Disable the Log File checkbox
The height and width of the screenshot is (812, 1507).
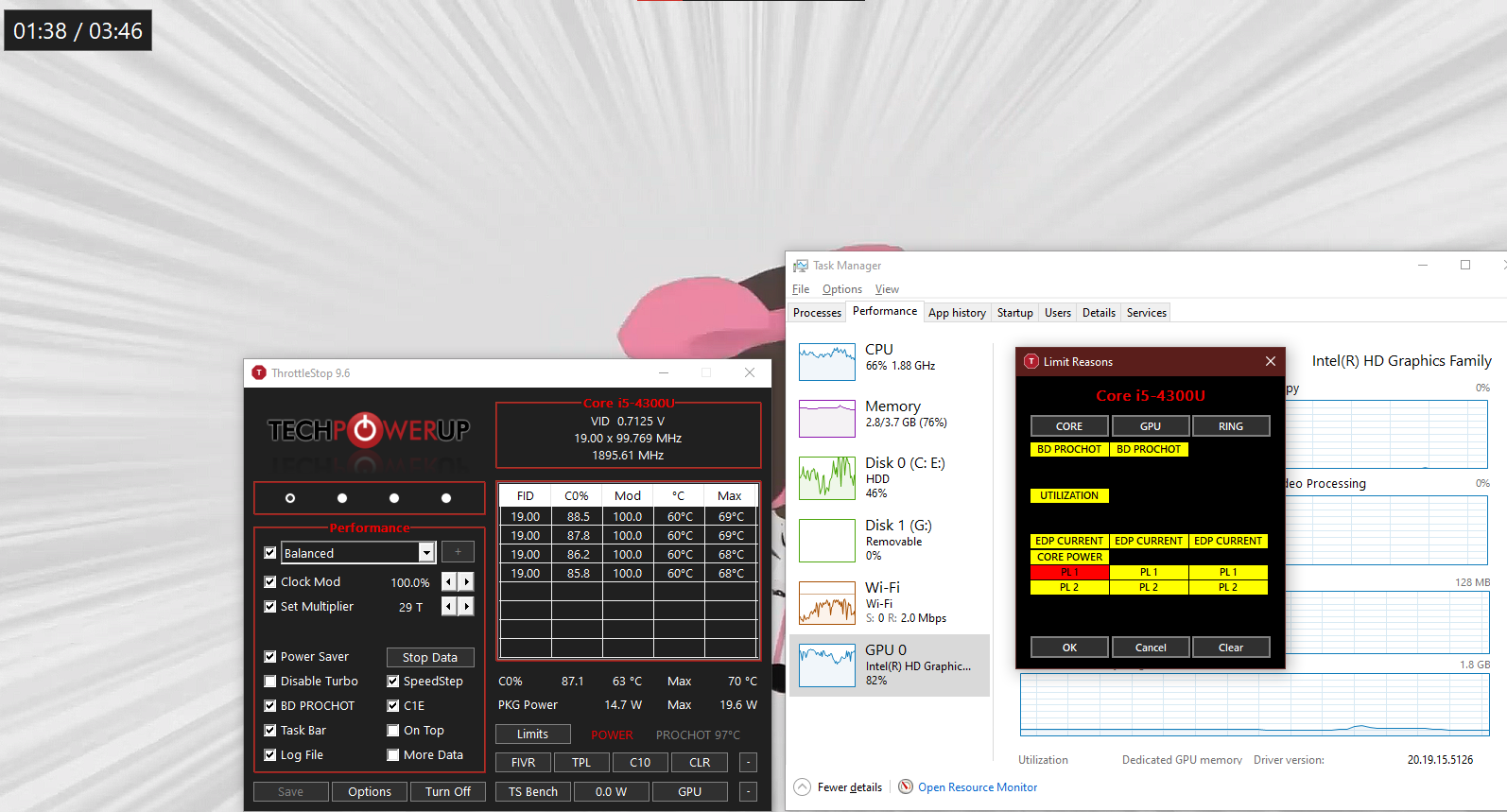270,755
